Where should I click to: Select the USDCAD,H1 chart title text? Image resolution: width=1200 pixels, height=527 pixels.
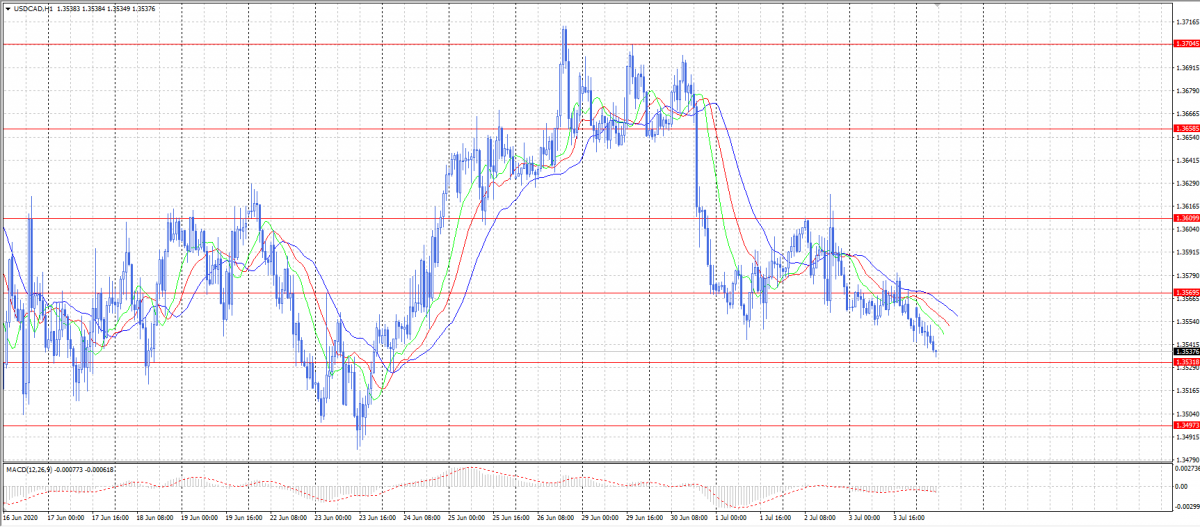pyautogui.click(x=31, y=8)
